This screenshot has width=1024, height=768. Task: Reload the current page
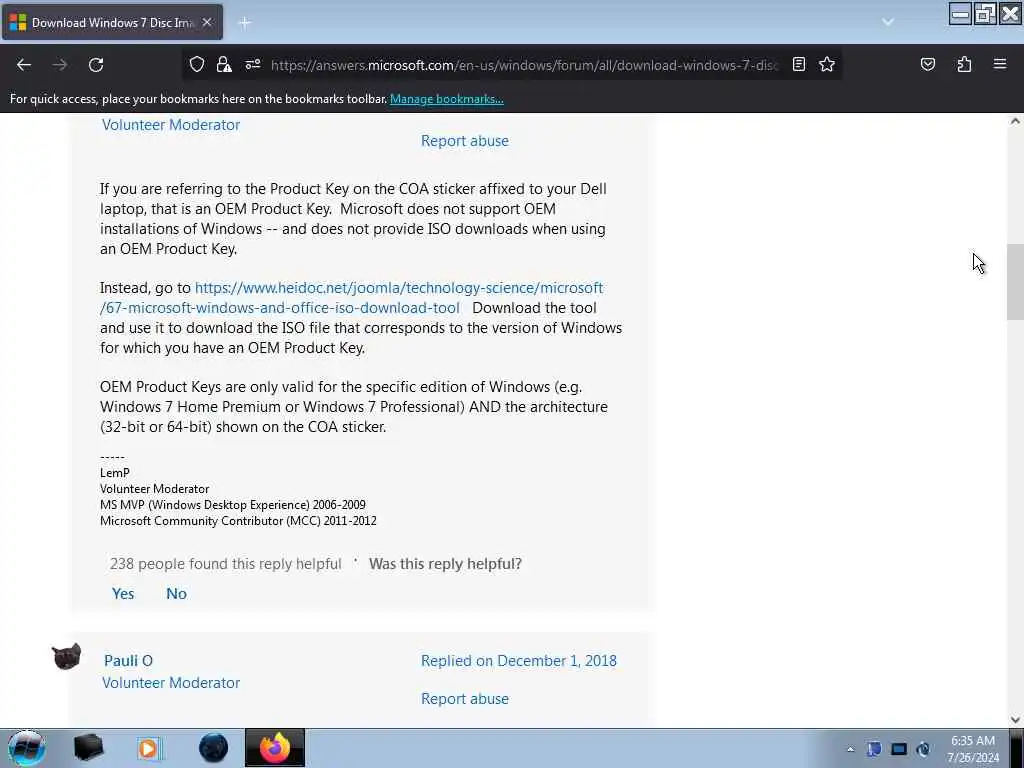pos(96,65)
